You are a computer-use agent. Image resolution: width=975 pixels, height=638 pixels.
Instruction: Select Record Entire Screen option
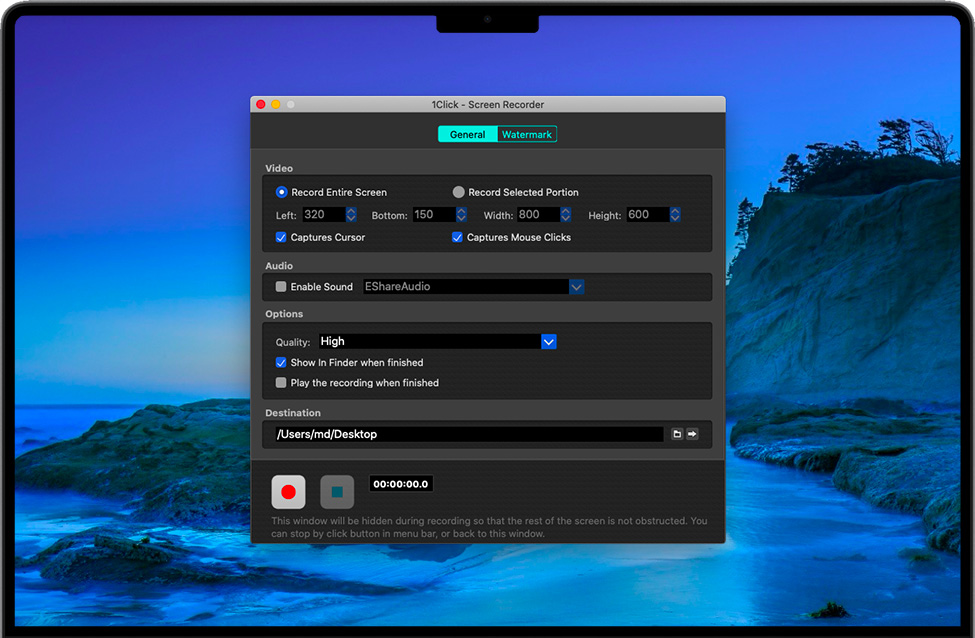pos(282,192)
